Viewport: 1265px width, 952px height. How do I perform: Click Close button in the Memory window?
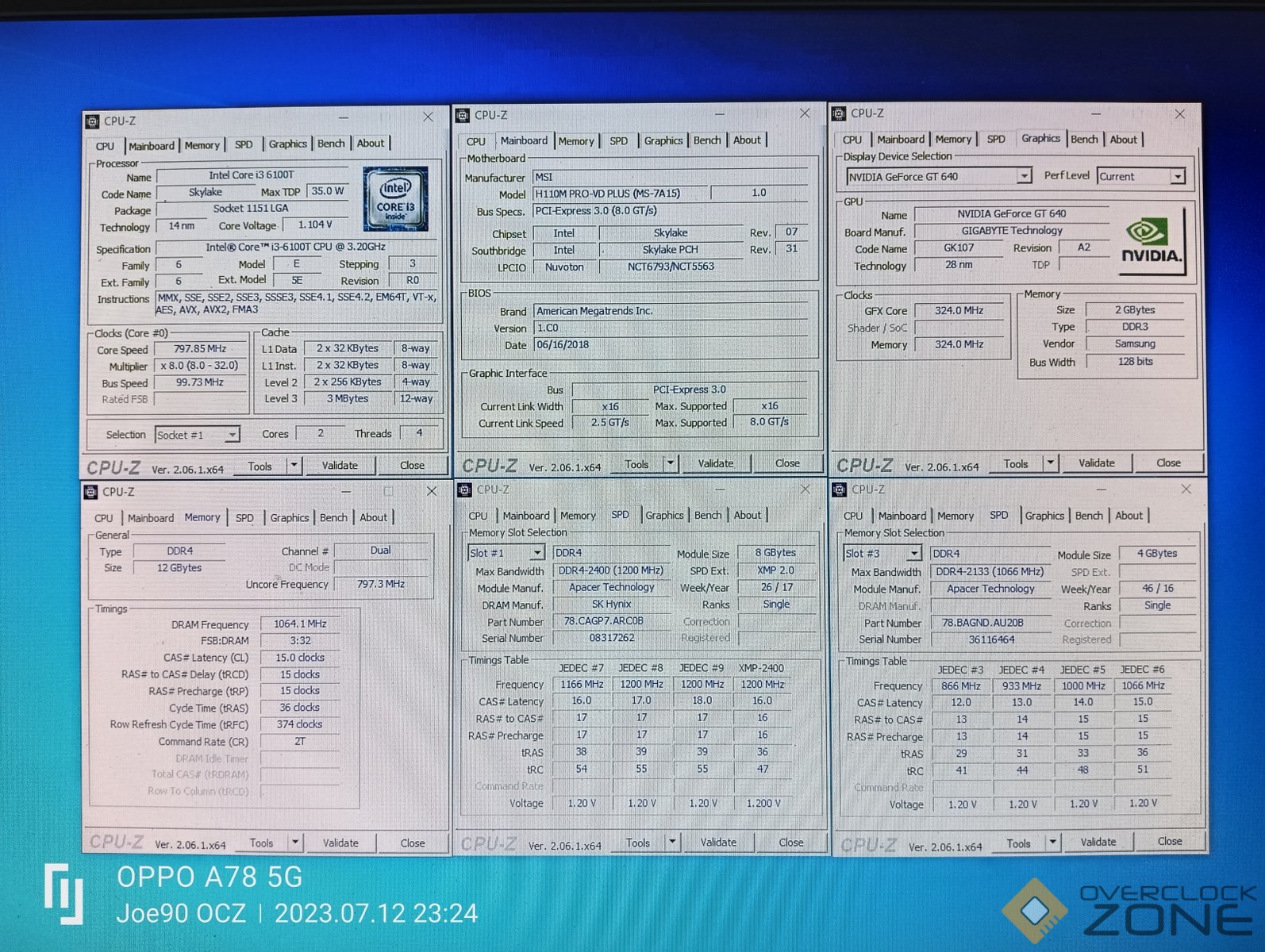412,843
